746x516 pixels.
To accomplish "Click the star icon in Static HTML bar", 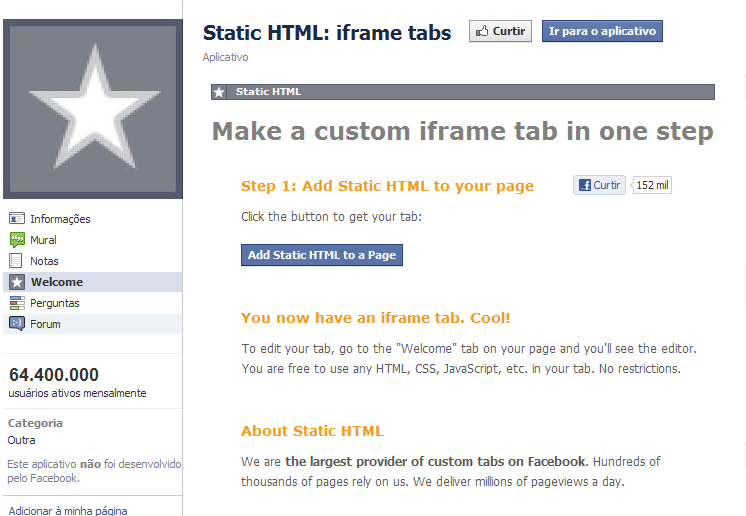I will click(219, 92).
